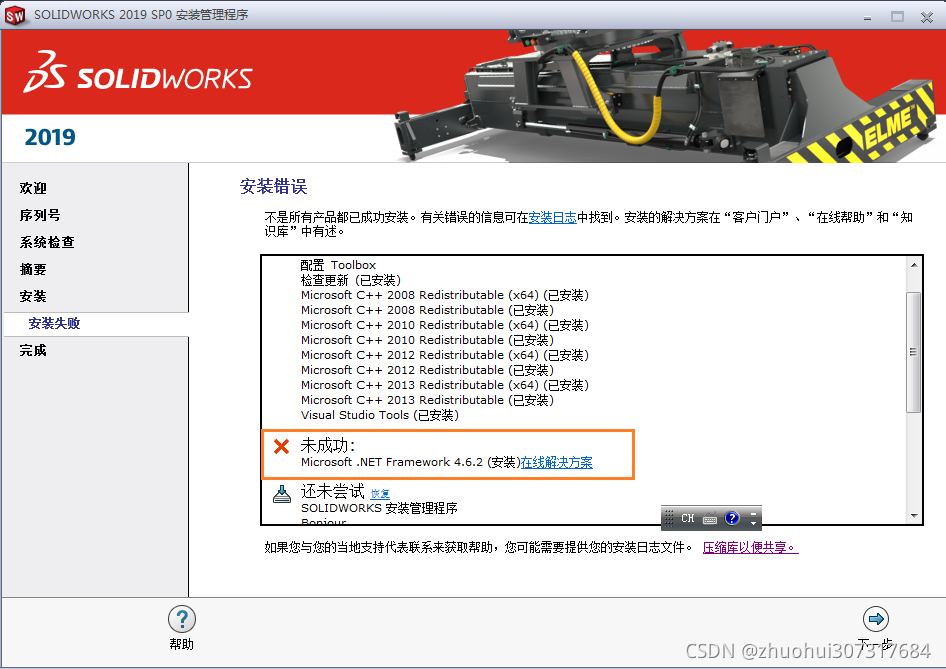Select 完成 in the sidebar

(x=33, y=350)
